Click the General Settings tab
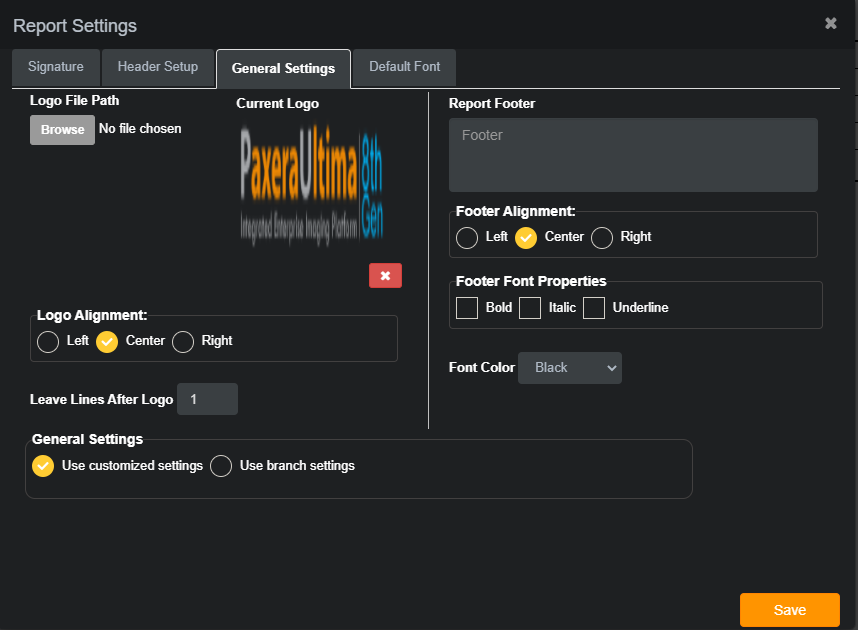Screen dimensions: 858x630 coord(283,69)
